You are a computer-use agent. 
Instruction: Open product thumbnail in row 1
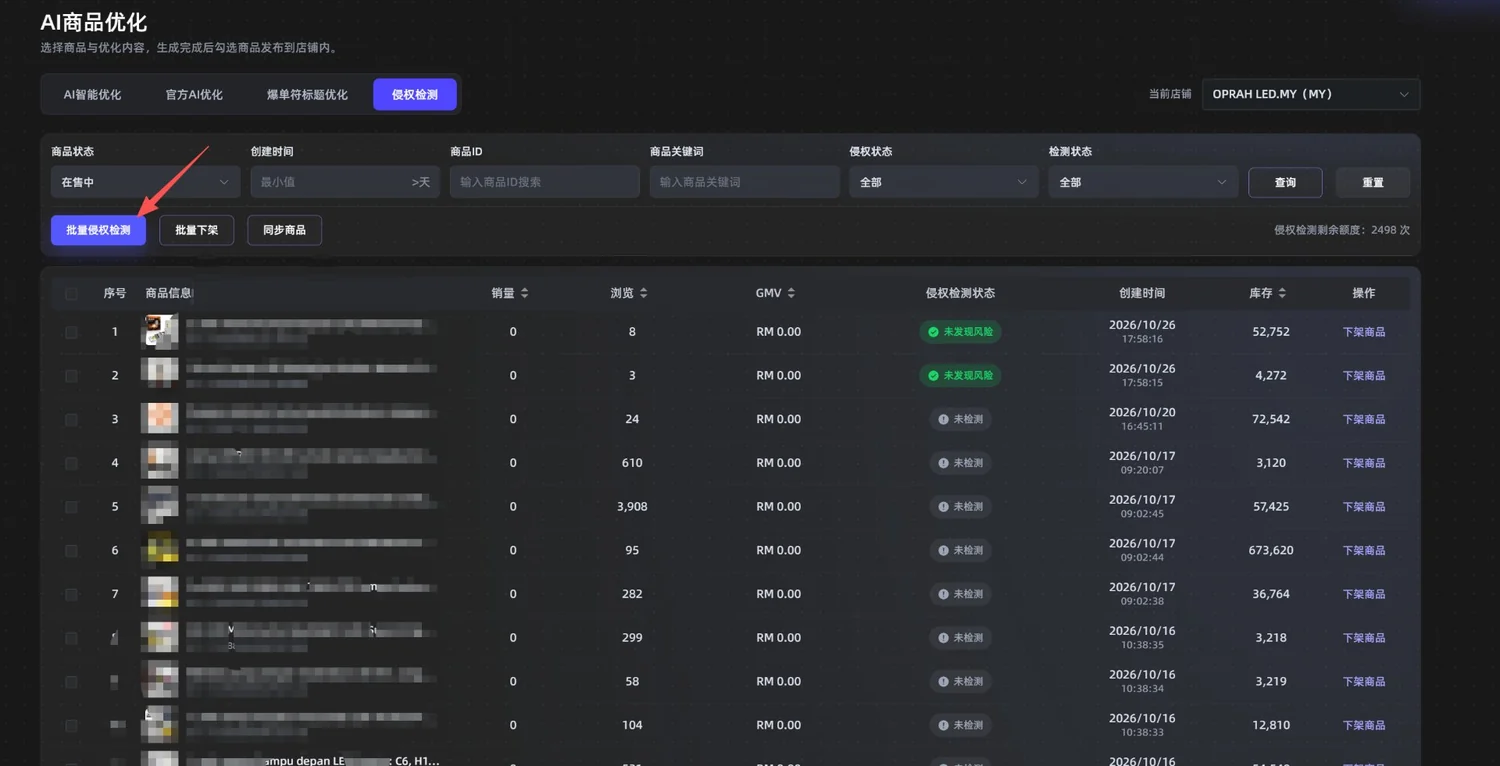(160, 331)
